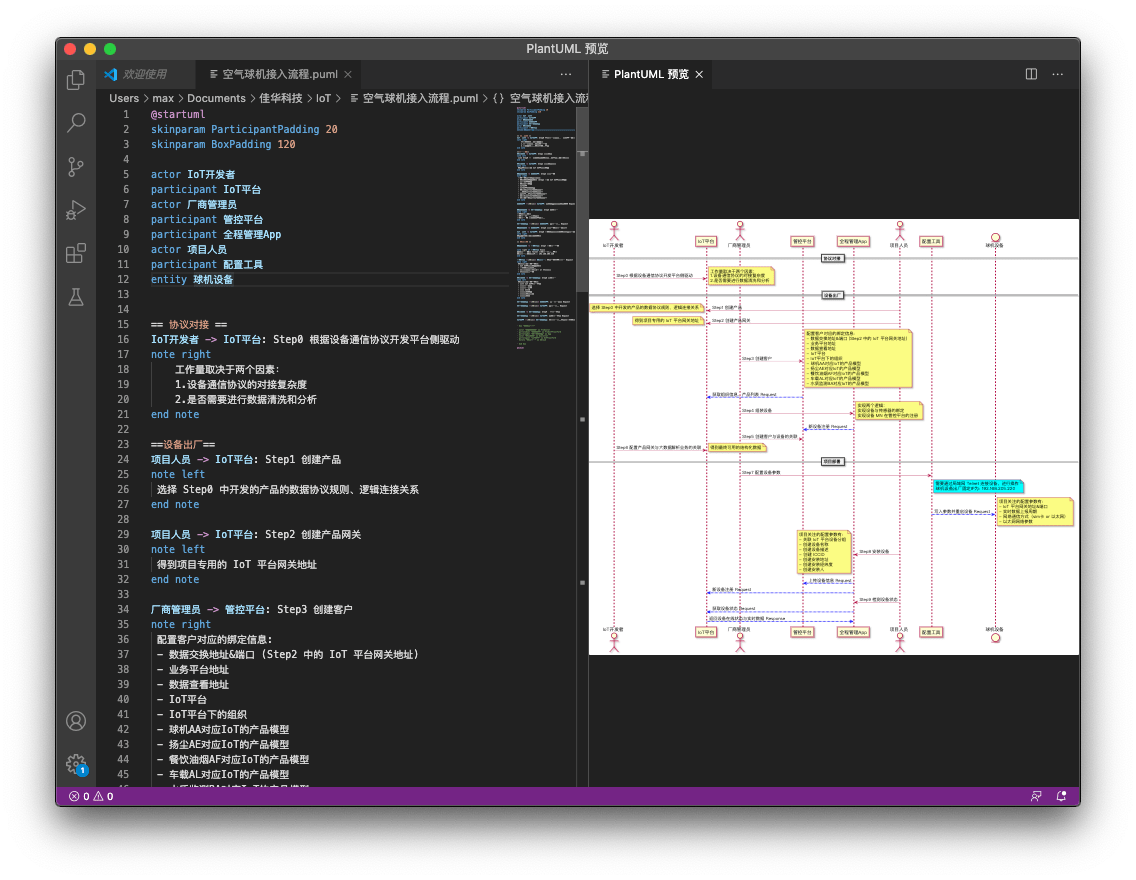Split the PlantUML preview editor
The height and width of the screenshot is (880, 1136).
pos(1031,74)
